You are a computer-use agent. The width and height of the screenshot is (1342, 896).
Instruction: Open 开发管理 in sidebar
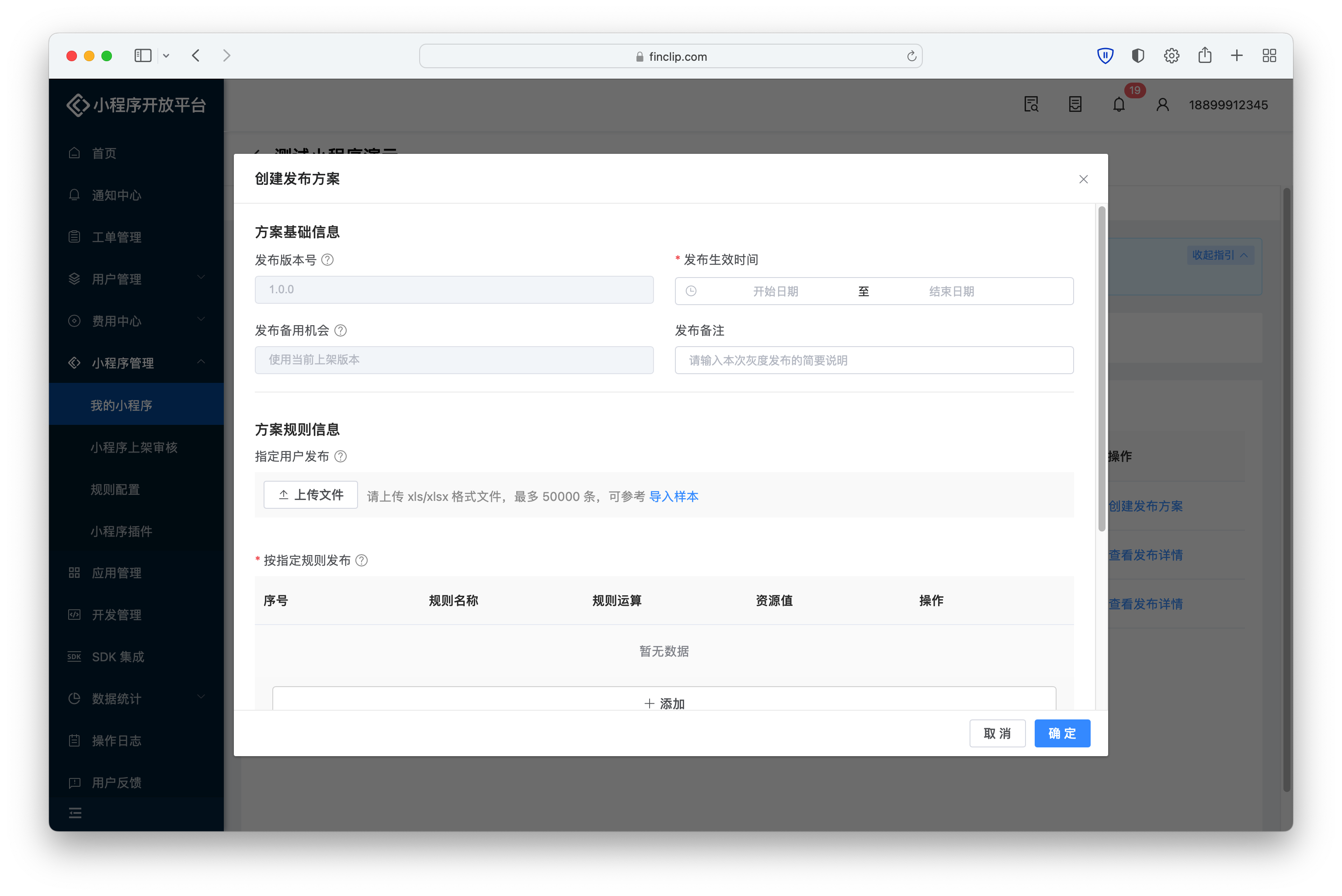pos(136,615)
